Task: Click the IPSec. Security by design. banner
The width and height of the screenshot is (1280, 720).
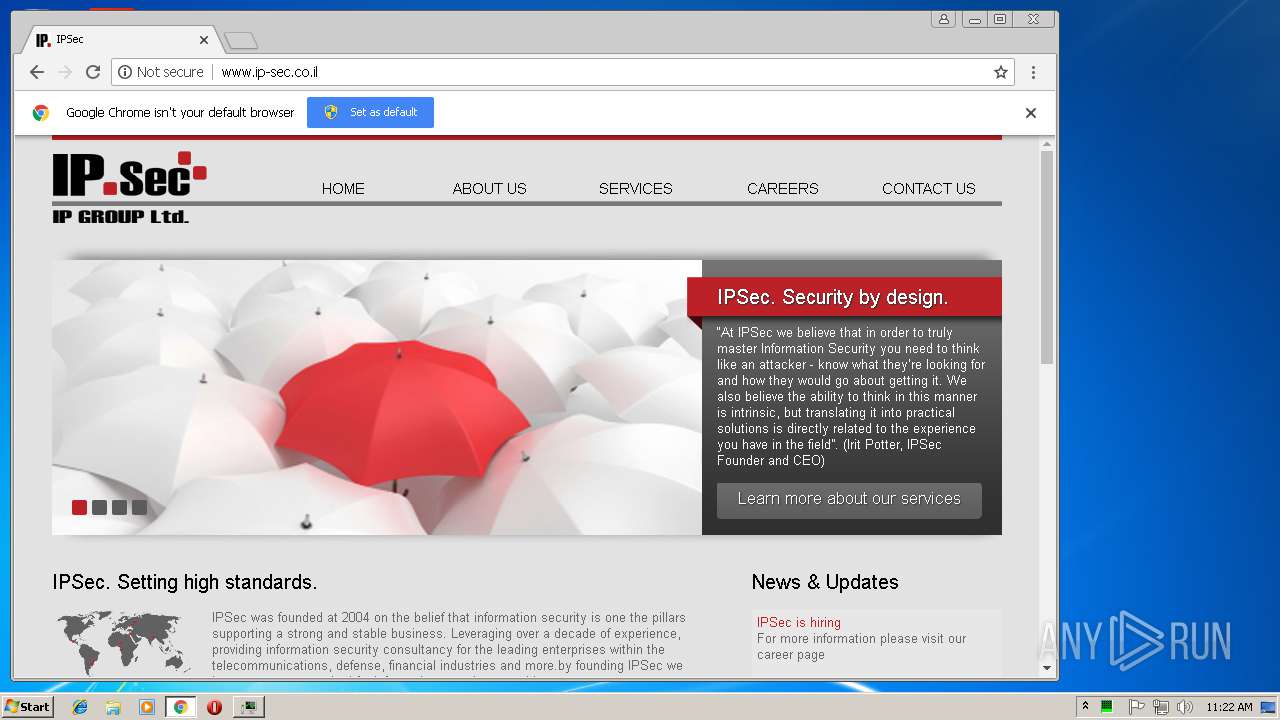Action: pos(844,297)
